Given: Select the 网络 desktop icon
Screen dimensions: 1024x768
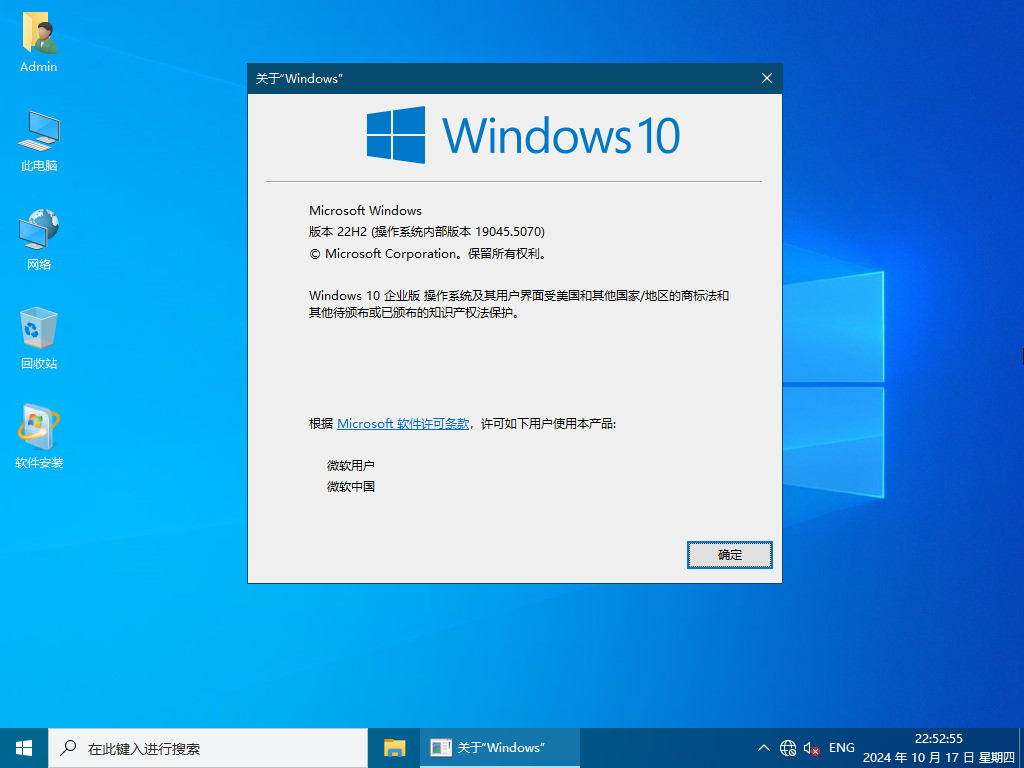Looking at the screenshot, I should [x=39, y=240].
